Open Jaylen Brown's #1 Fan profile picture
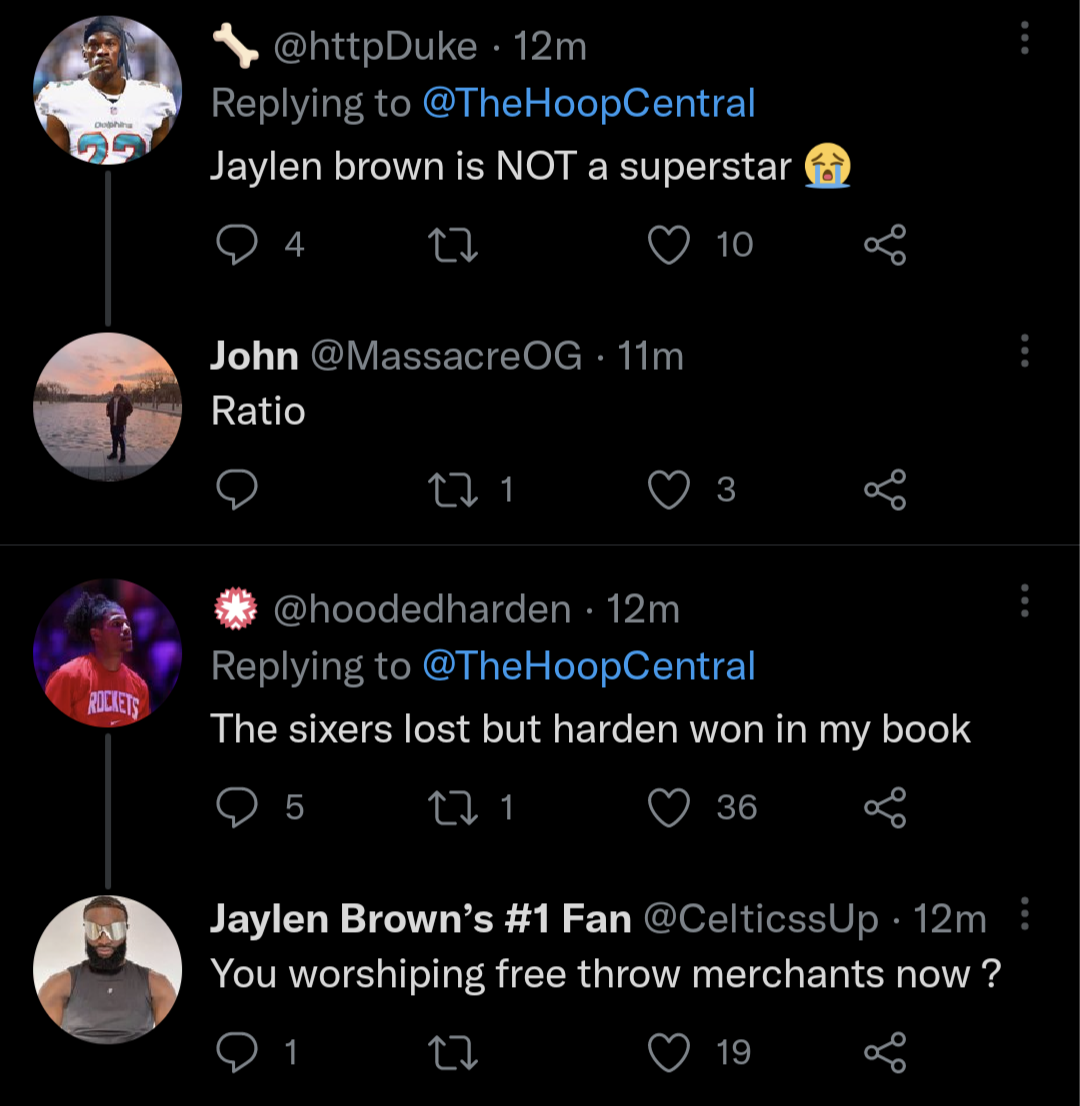Viewport: 1080px width, 1106px height. (x=107, y=969)
